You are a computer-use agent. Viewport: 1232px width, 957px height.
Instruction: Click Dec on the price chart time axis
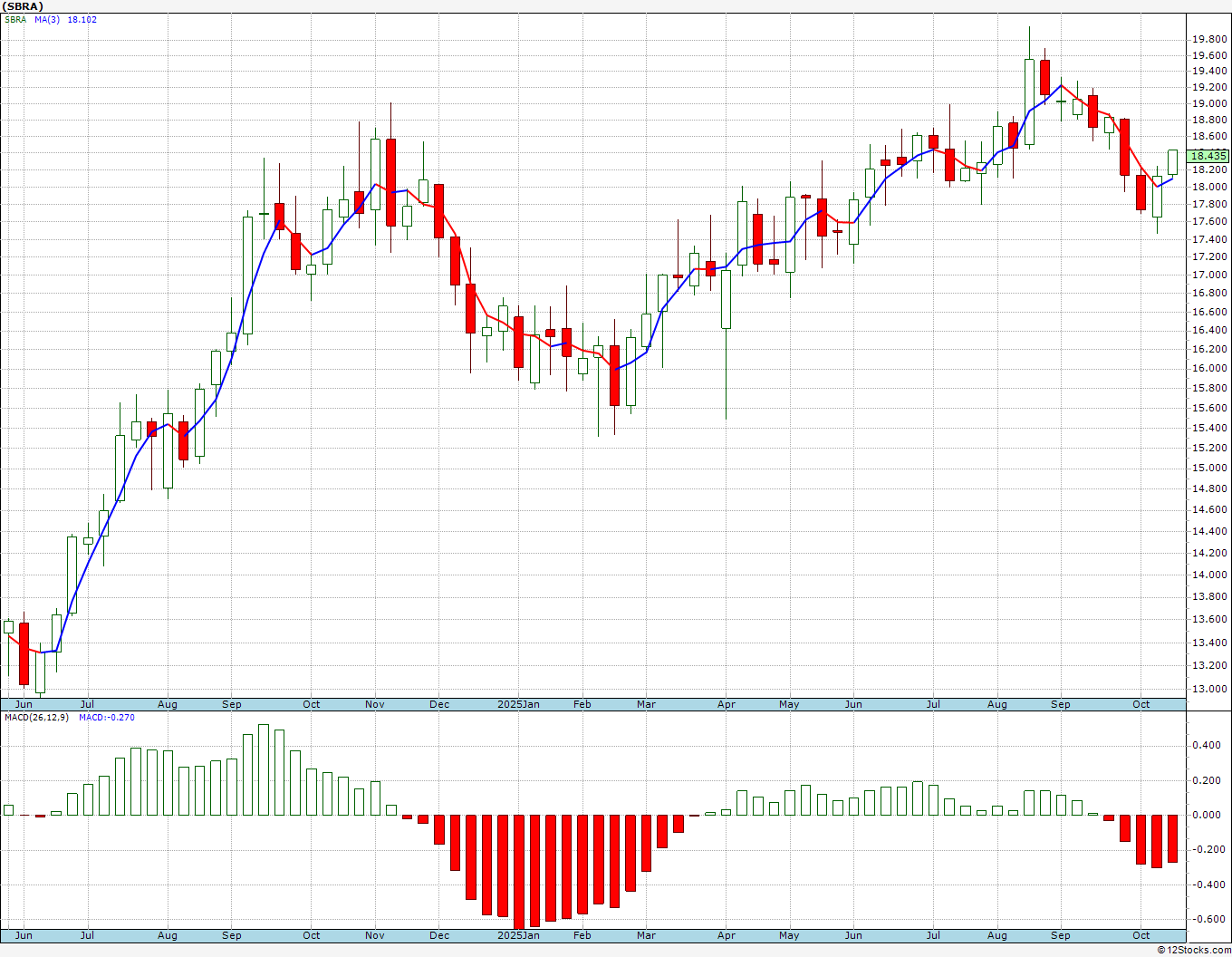click(439, 704)
